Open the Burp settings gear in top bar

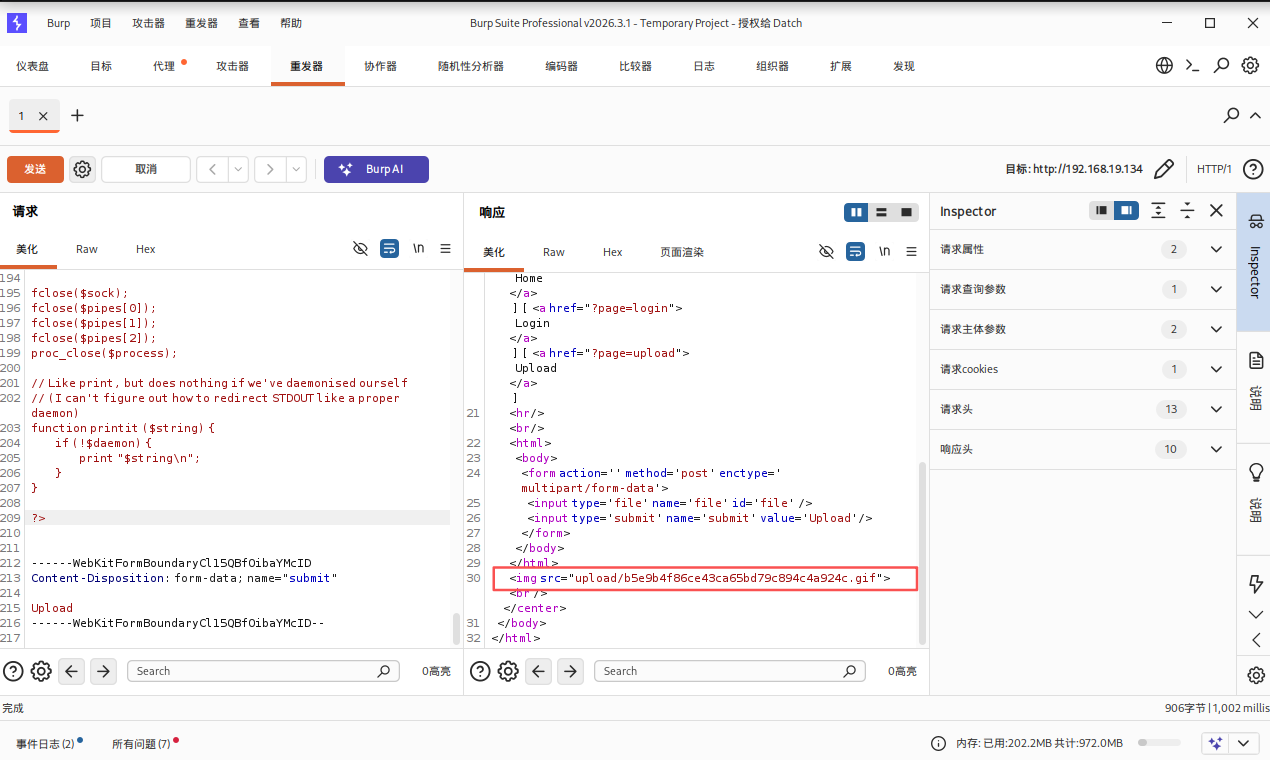pyautogui.click(x=1250, y=66)
